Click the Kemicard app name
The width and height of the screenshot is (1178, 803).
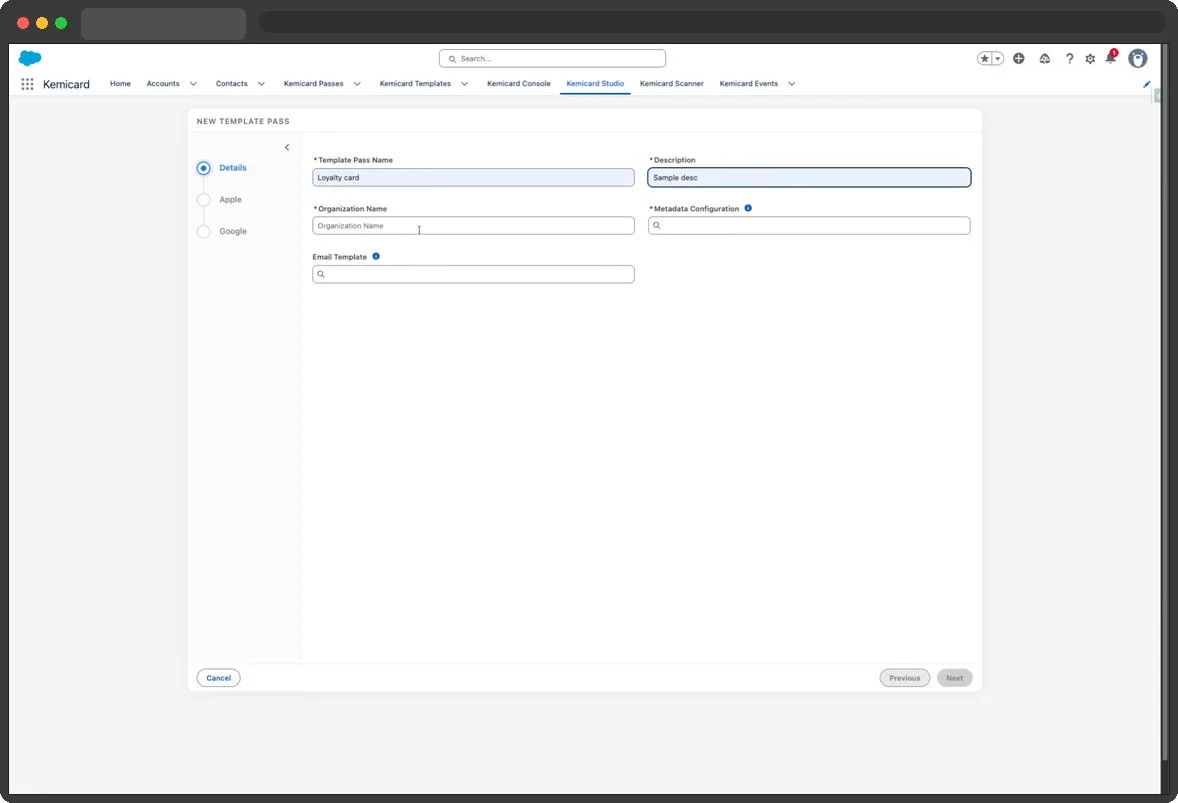coord(66,84)
